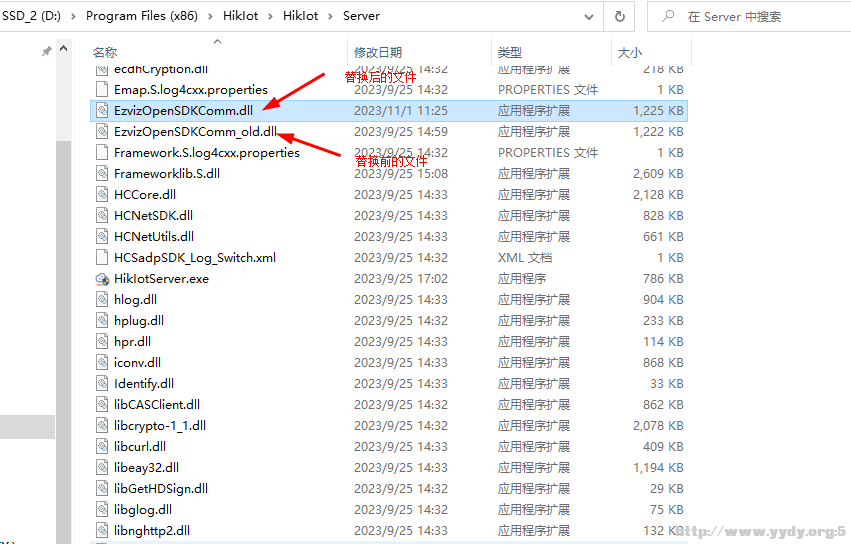Image resolution: width=851 pixels, height=544 pixels.
Task: Click the libnghttp2.dll file icon
Action: [101, 530]
